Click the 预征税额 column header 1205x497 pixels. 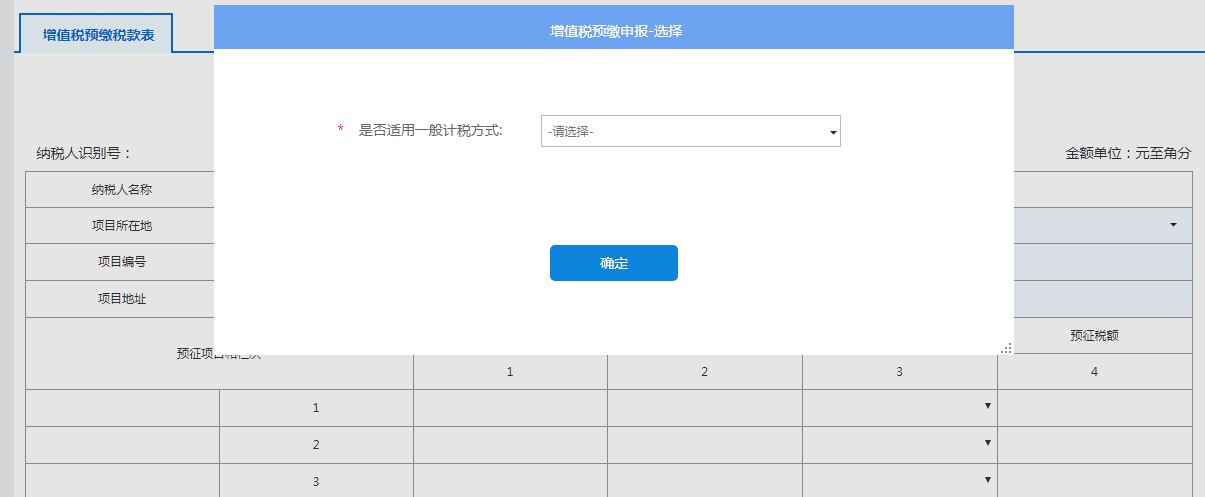[x=1094, y=336]
